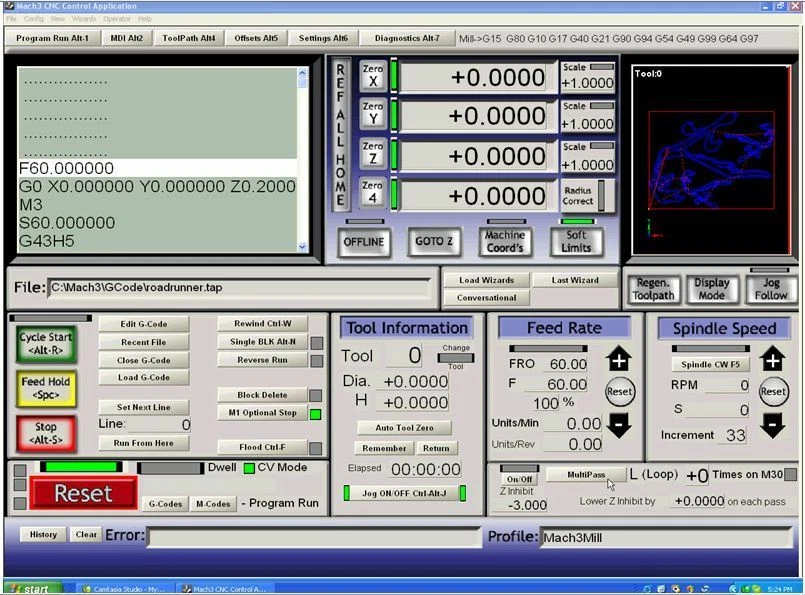Select Machine Coord's display
The height and width of the screenshot is (595, 805).
click(503, 239)
